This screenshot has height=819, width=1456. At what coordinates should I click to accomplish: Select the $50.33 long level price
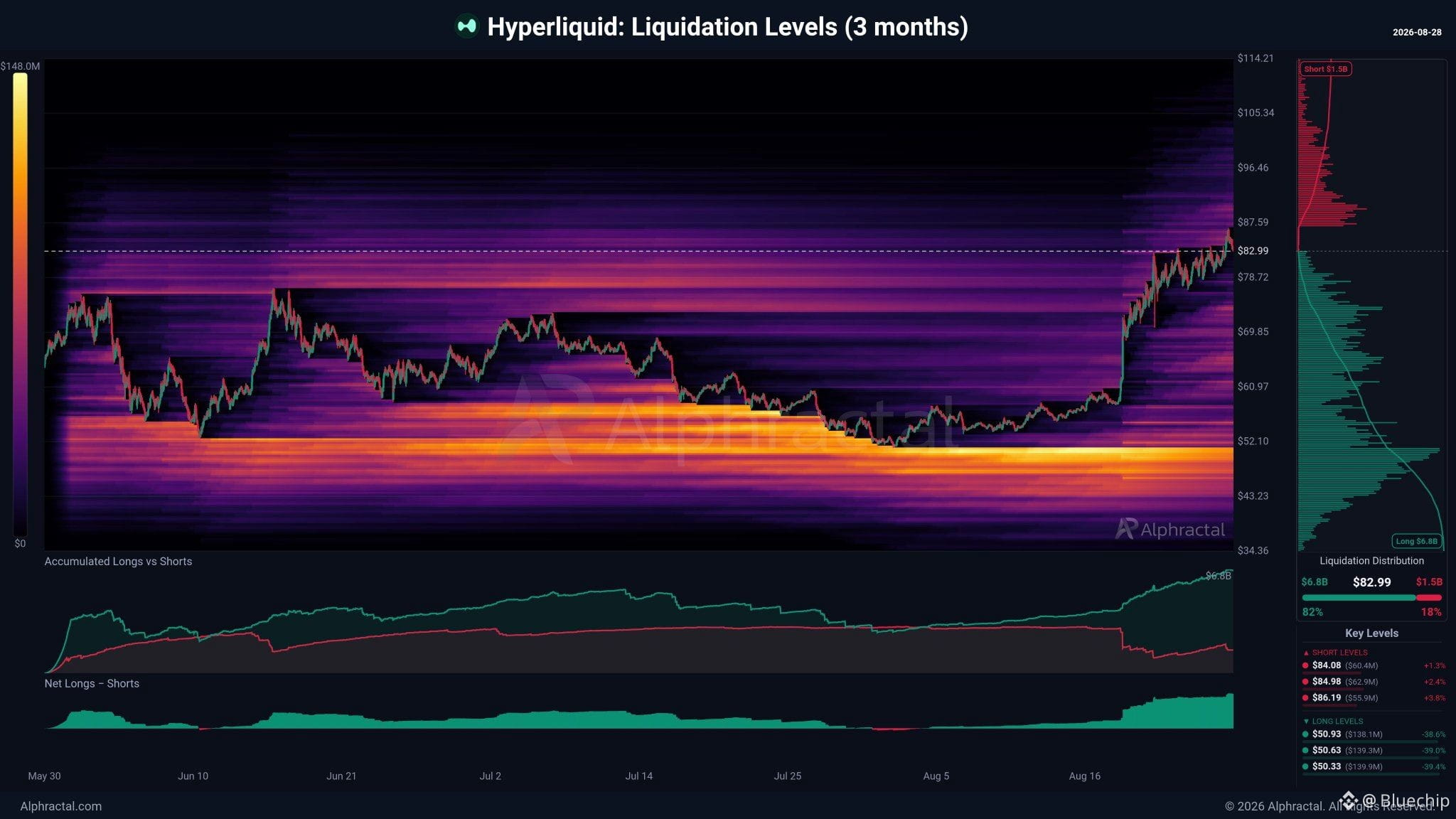(x=1327, y=766)
